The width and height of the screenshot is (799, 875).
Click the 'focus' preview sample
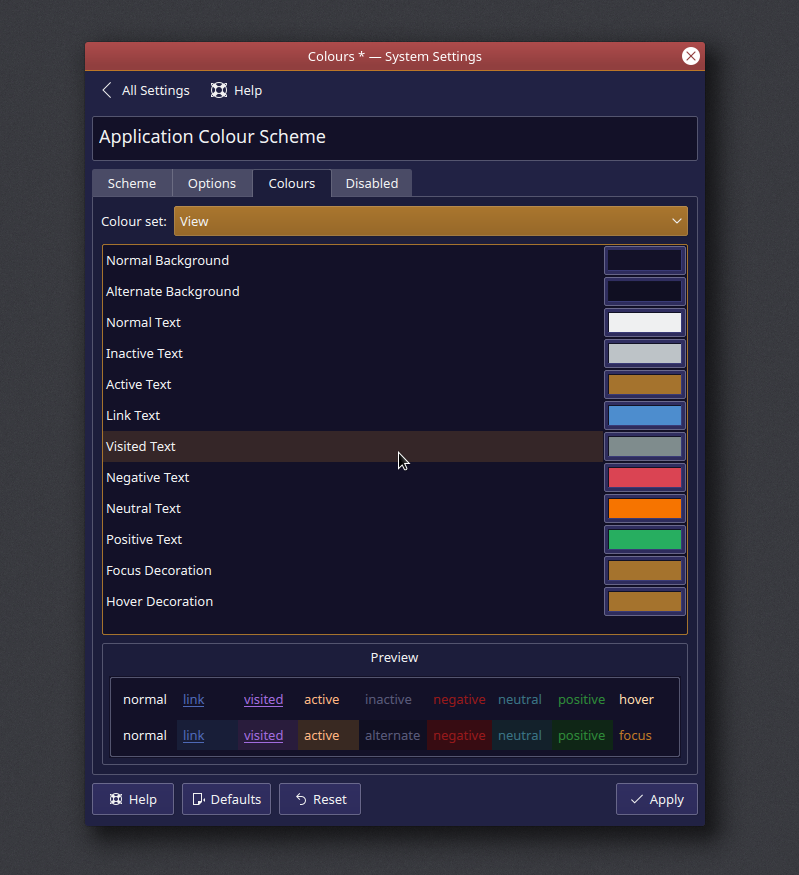tap(635, 735)
